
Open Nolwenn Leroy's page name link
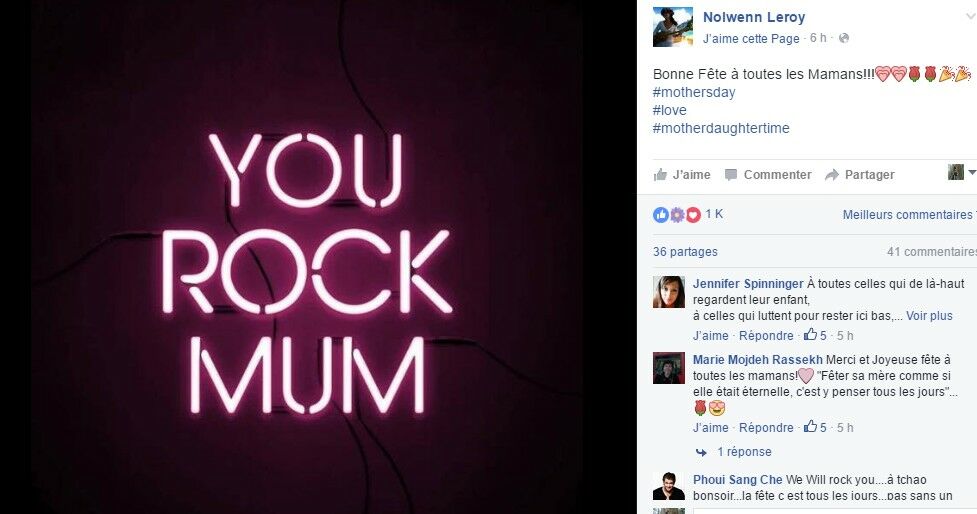click(x=754, y=17)
